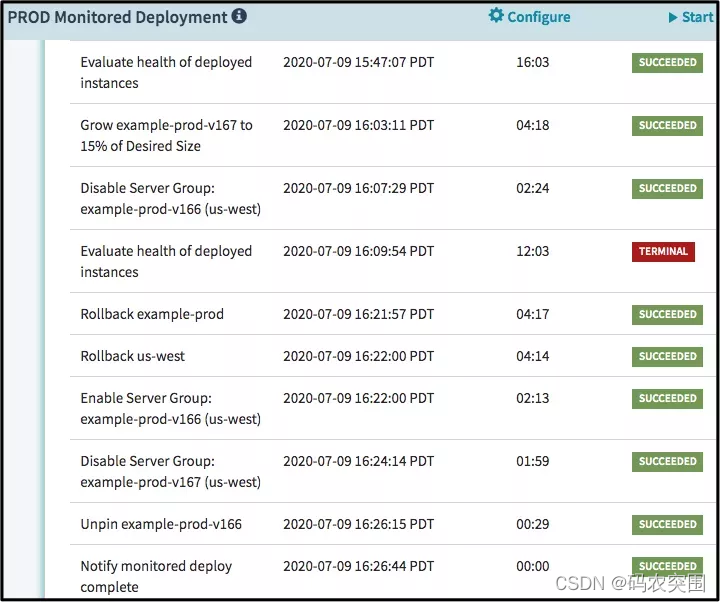The height and width of the screenshot is (602, 720).
Task: Click SUCCEEDED badge in the 02:24 duration row
Action: click(667, 188)
